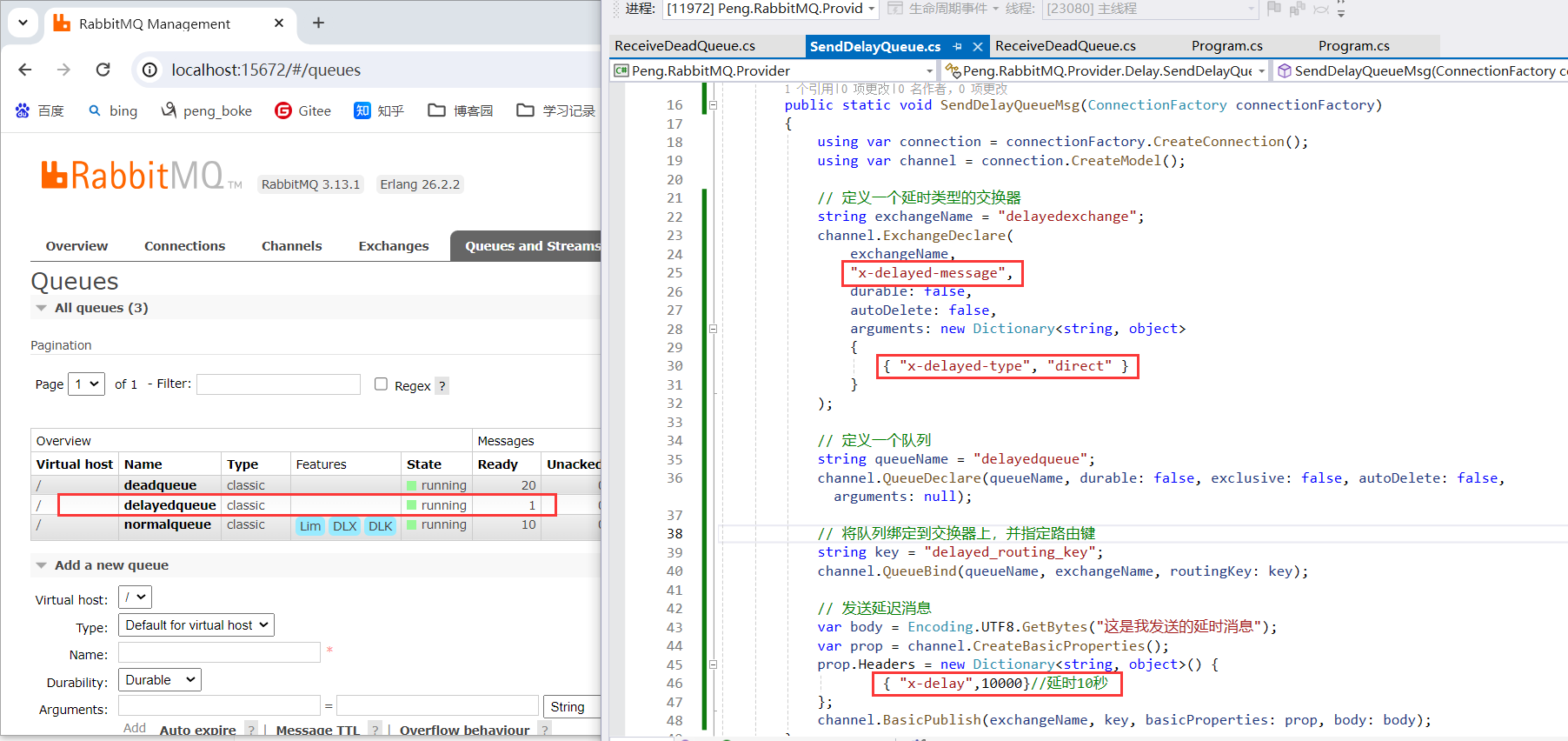Click the Arguments key input field
This screenshot has width=1568, height=741.
219,705
